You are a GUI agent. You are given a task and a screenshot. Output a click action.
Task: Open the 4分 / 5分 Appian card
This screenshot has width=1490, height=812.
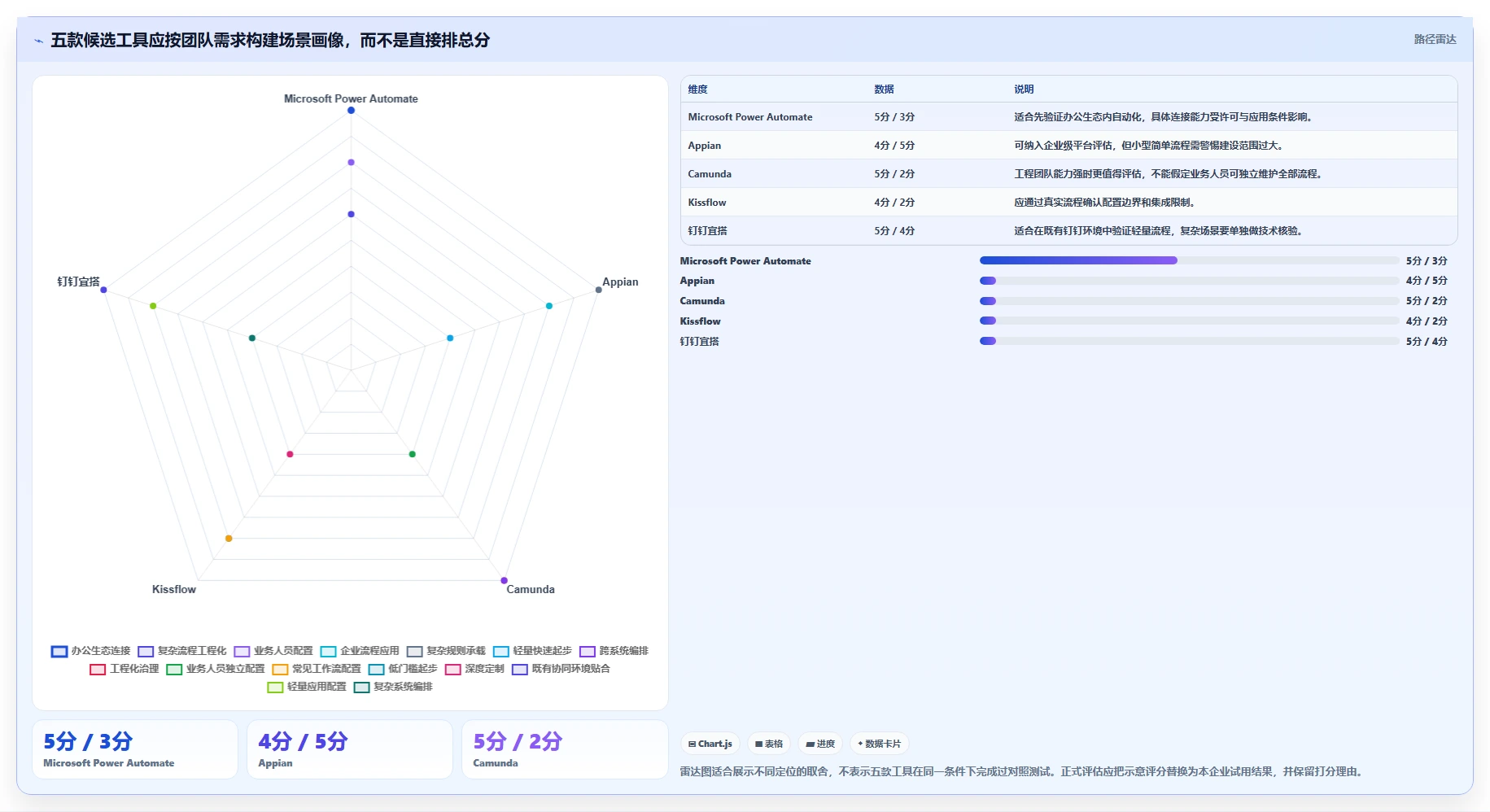350,749
